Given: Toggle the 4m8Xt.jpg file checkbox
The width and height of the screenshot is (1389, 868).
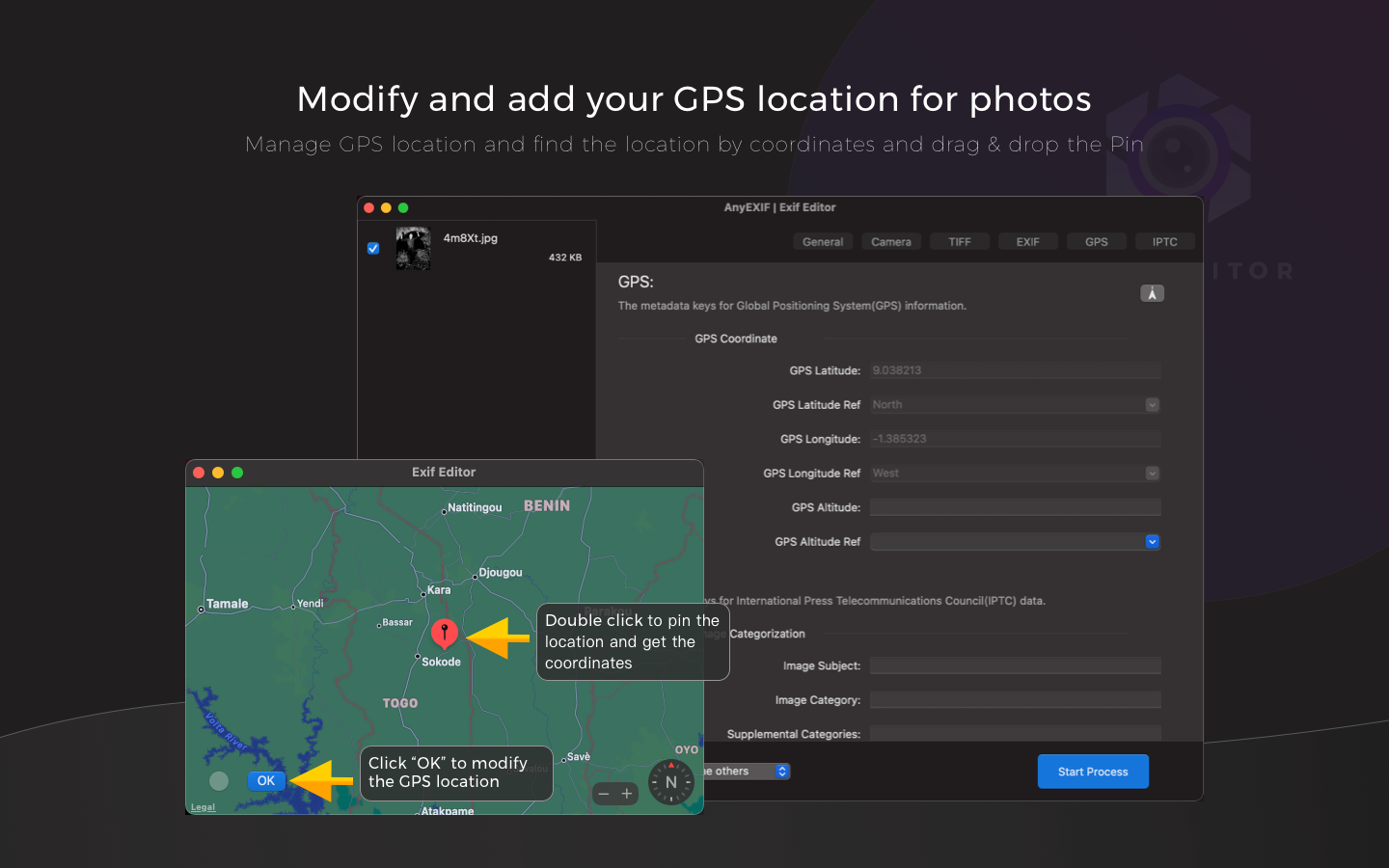Looking at the screenshot, I should [x=373, y=248].
